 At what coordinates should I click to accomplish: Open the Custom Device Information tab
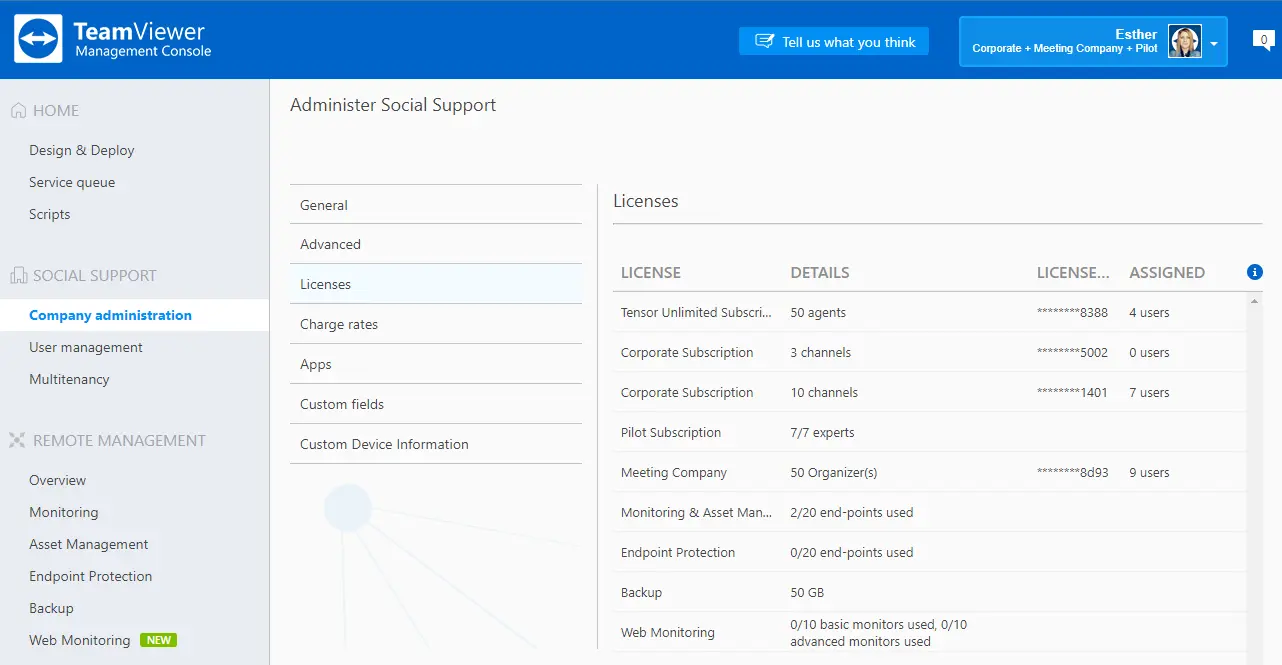pyautogui.click(x=436, y=444)
